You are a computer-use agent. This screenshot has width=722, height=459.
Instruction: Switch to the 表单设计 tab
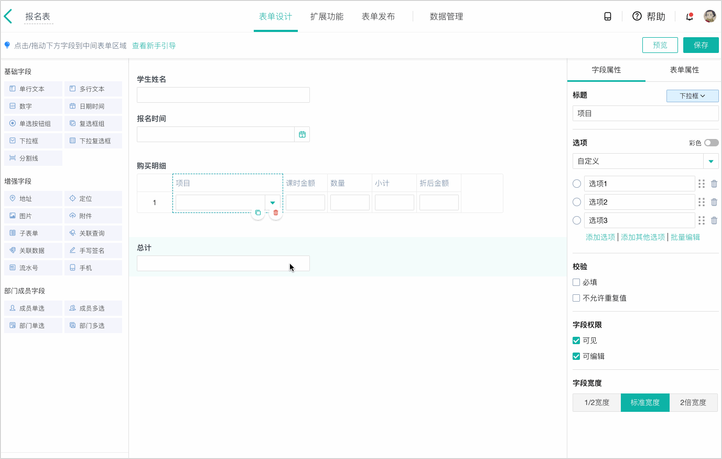[275, 17]
